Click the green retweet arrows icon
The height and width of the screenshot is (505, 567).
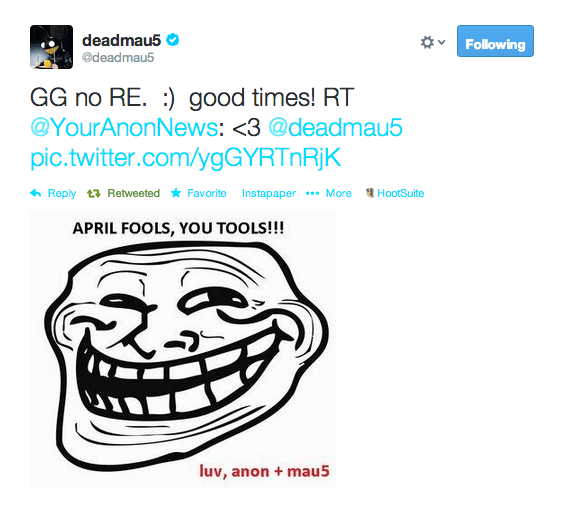click(x=94, y=194)
